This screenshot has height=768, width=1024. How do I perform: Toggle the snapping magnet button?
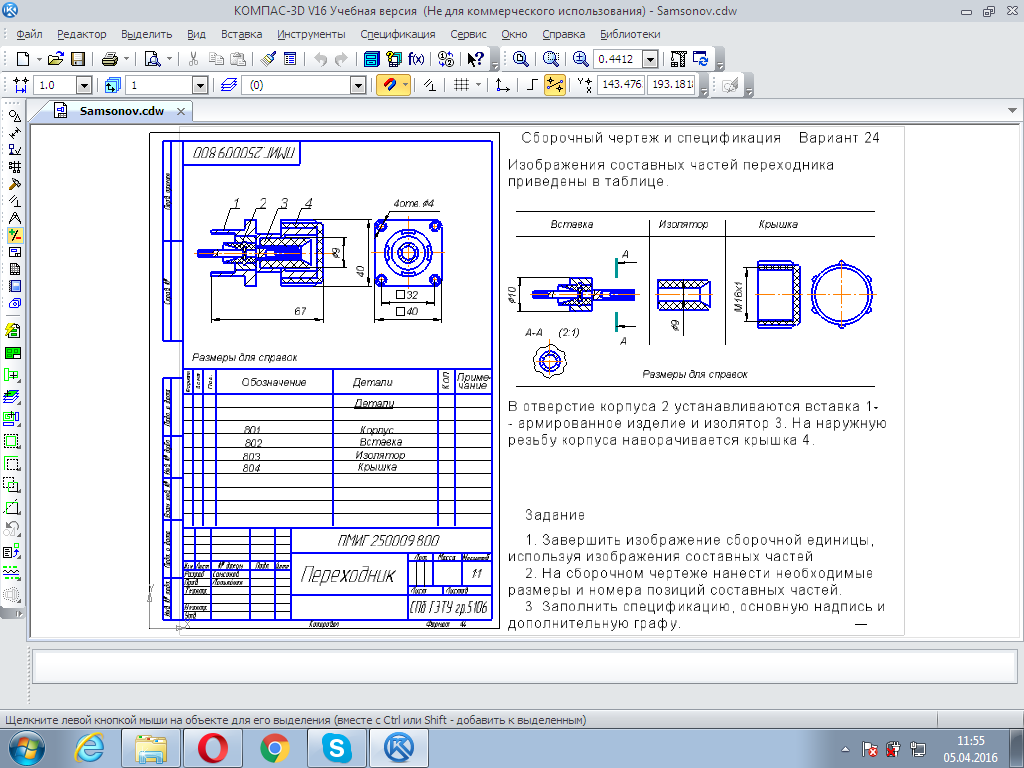[389, 85]
